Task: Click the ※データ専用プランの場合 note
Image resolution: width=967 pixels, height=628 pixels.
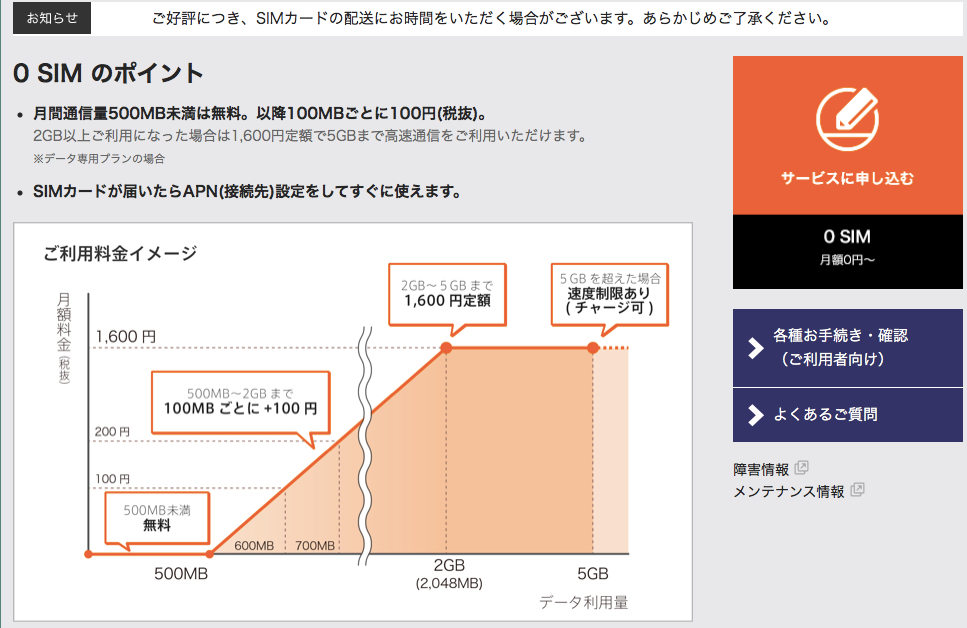Action: click(x=99, y=159)
